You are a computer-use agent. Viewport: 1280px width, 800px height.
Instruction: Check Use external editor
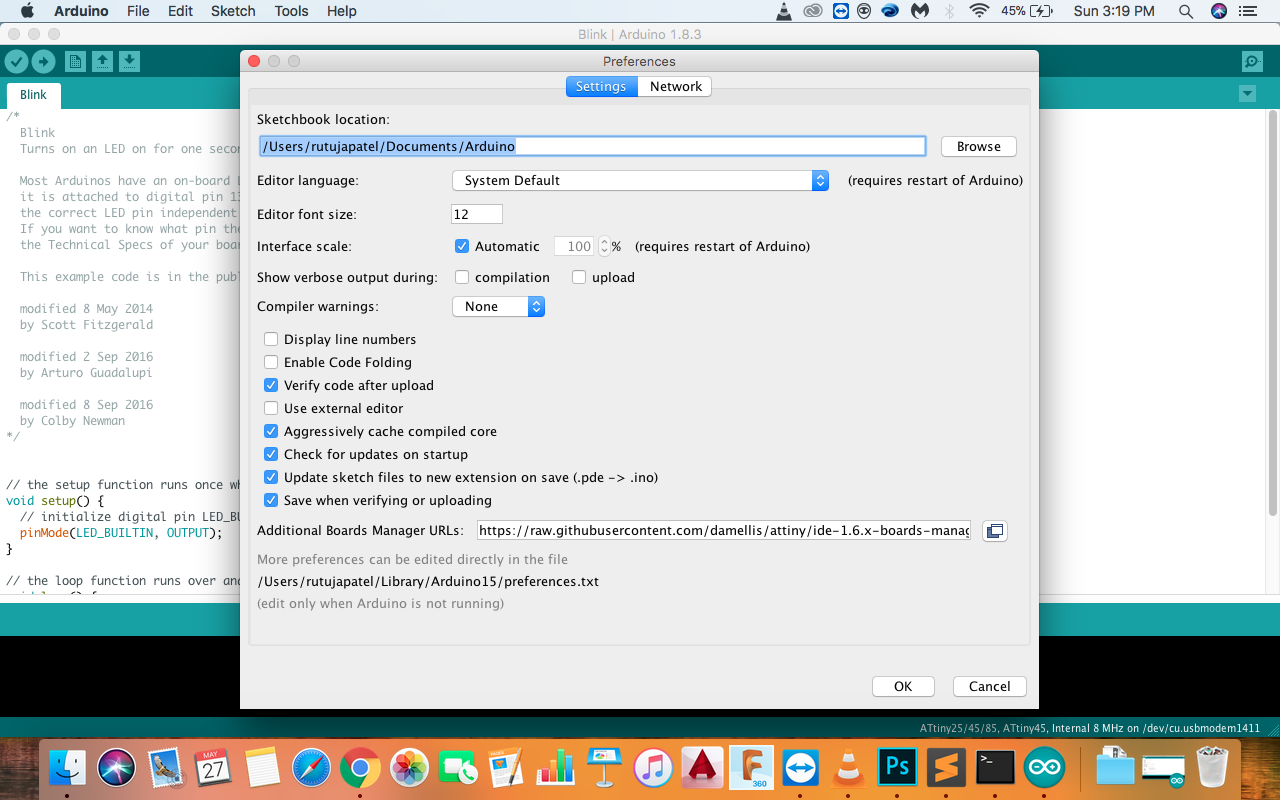click(271, 408)
